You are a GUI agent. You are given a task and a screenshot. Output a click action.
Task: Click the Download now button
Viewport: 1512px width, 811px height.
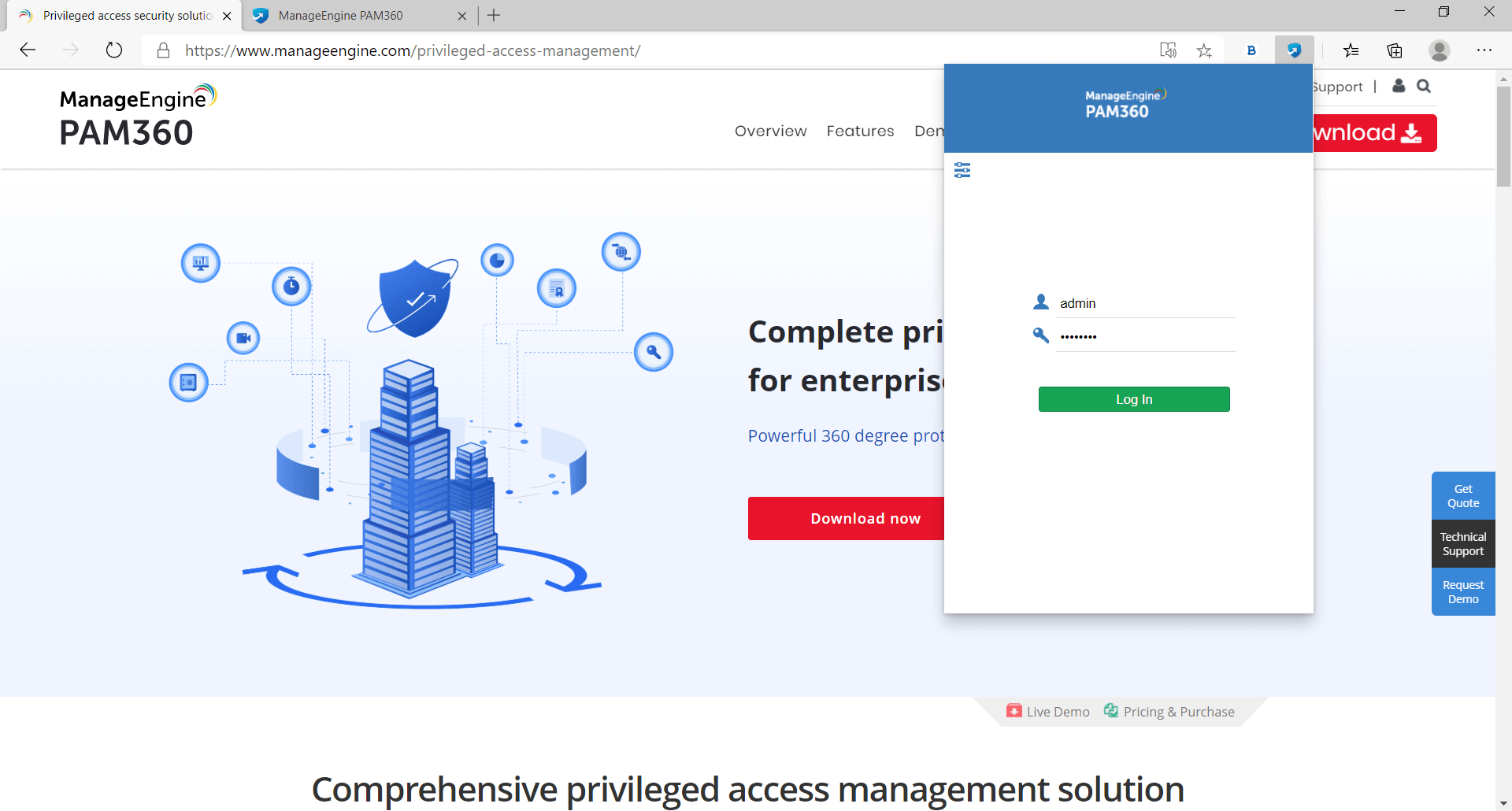pyautogui.click(x=865, y=518)
